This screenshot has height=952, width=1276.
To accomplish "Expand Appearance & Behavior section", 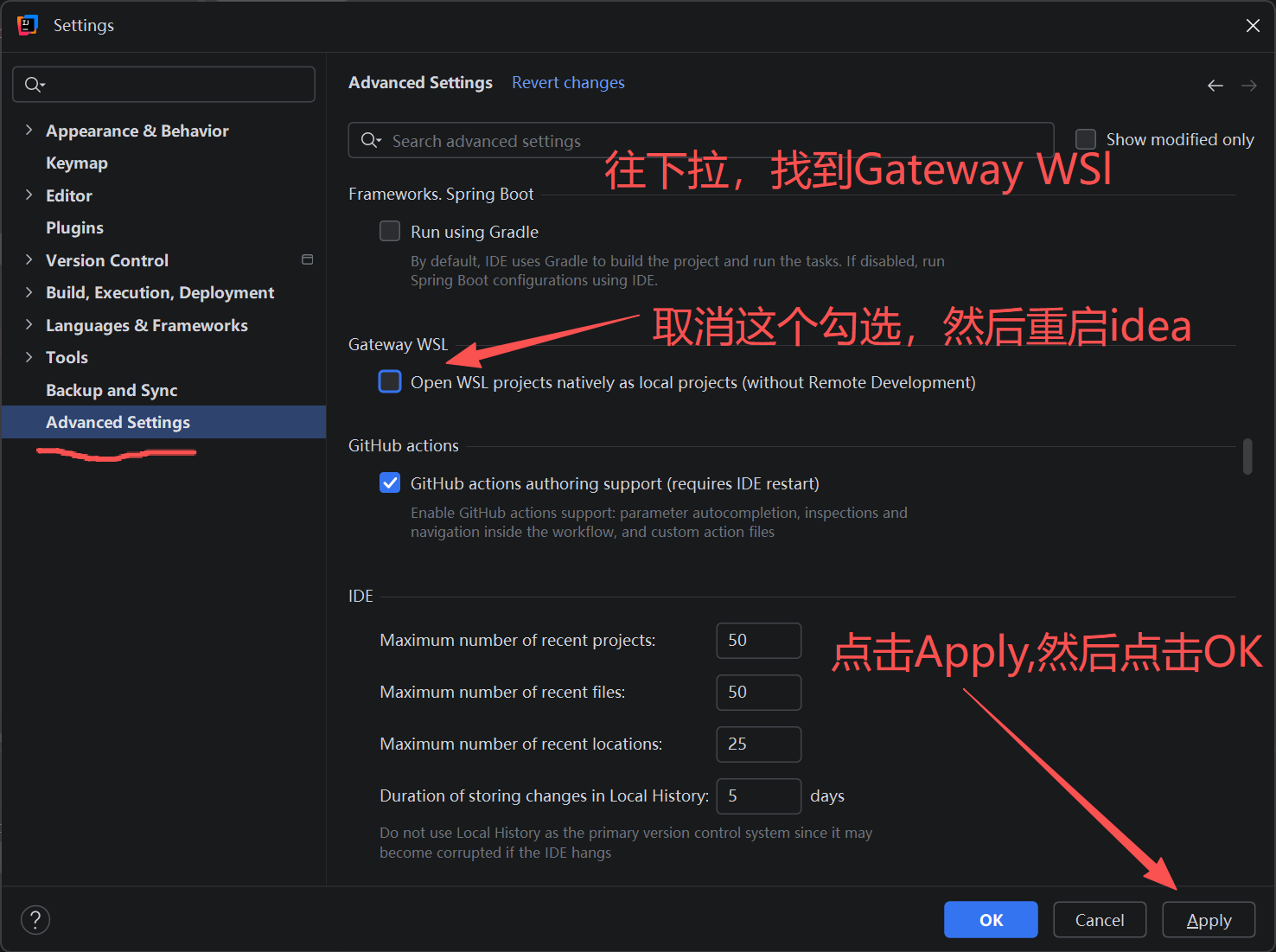I will click(29, 130).
